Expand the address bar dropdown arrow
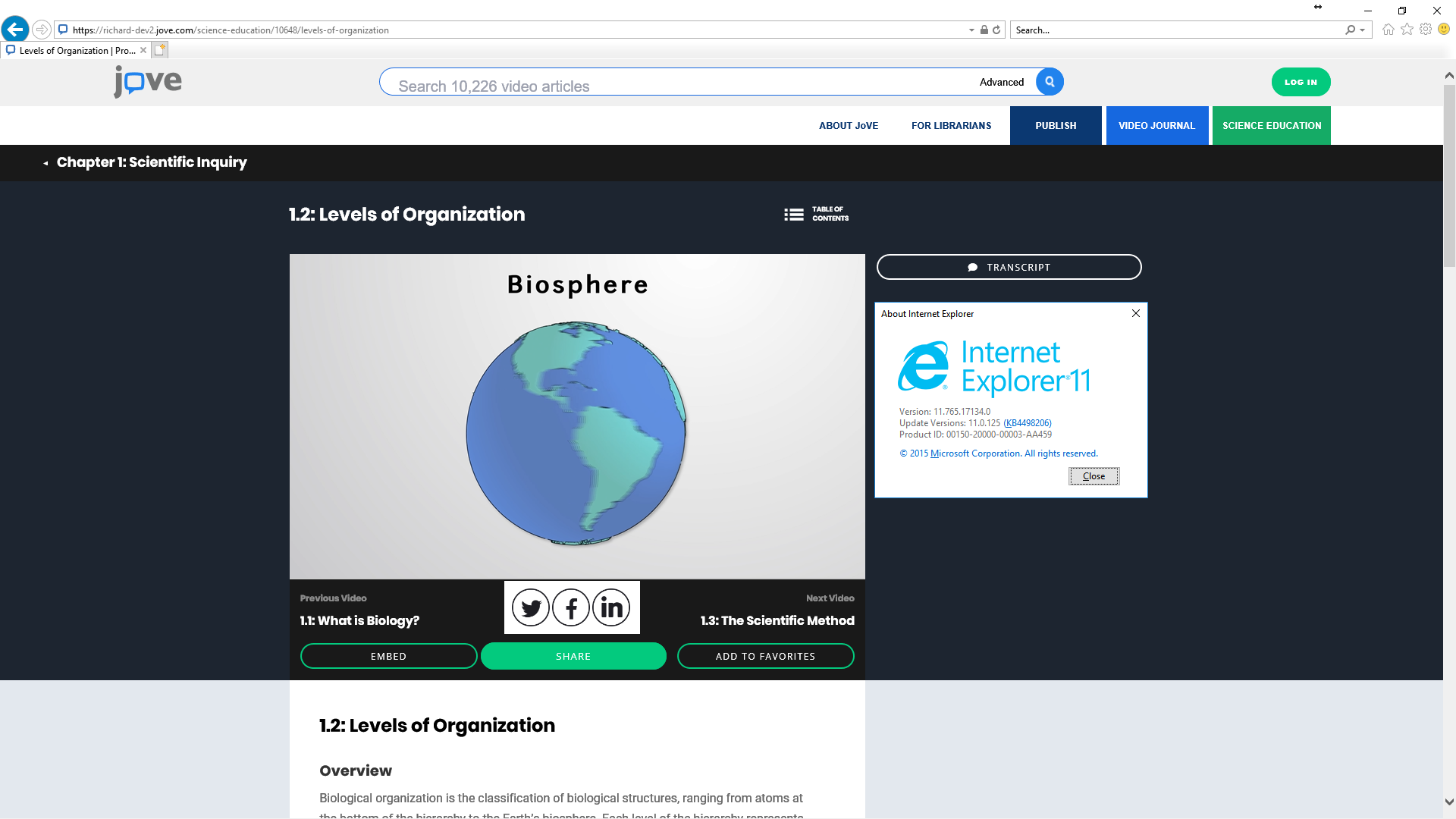Image resolution: width=1456 pixels, height=819 pixels. pos(971,30)
